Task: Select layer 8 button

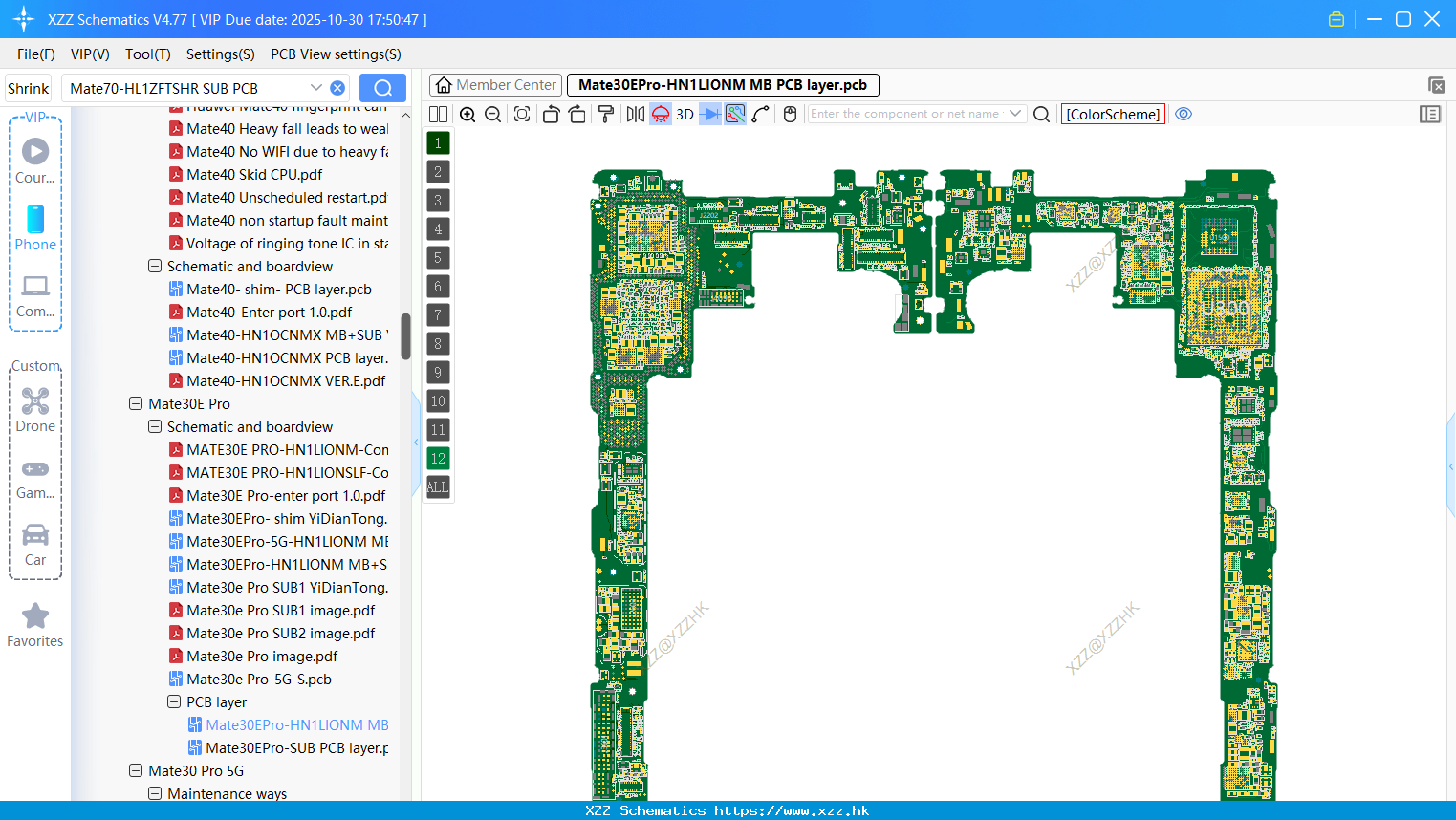Action: tap(438, 344)
